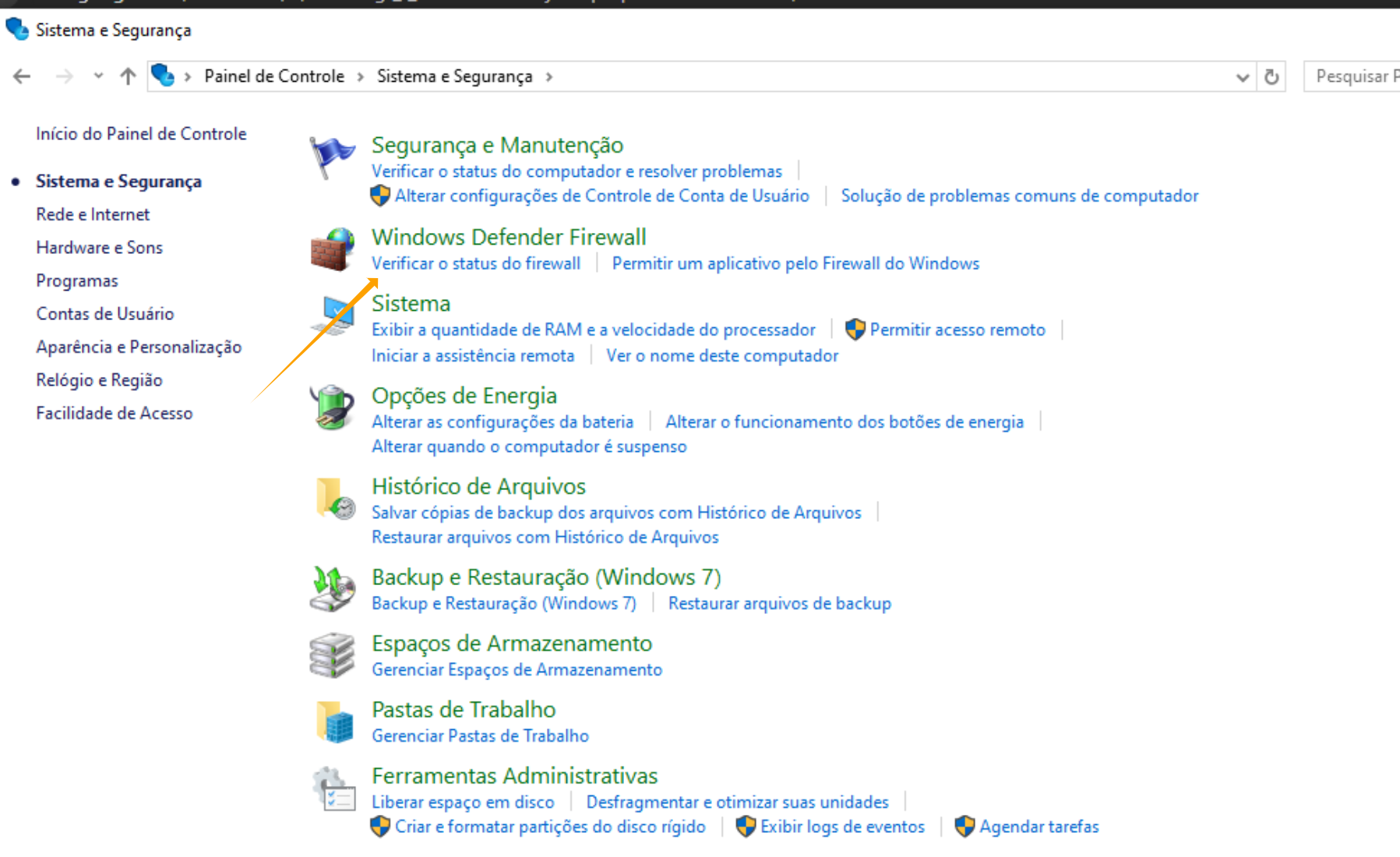The image size is (1400, 857).
Task: Open Windows Defender Firewall heading
Action: click(509, 237)
